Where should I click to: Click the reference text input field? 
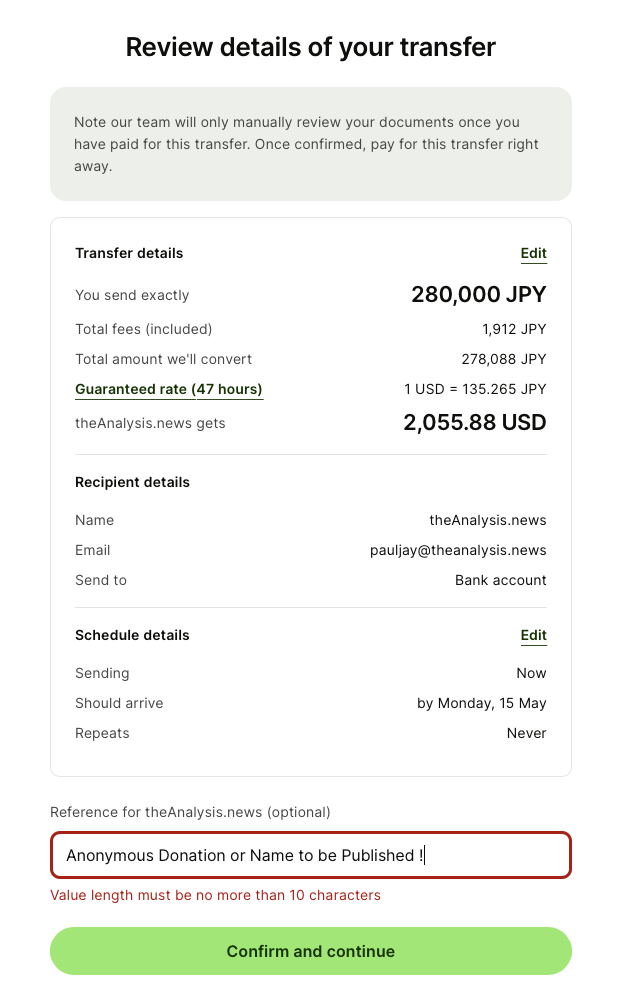click(310, 856)
